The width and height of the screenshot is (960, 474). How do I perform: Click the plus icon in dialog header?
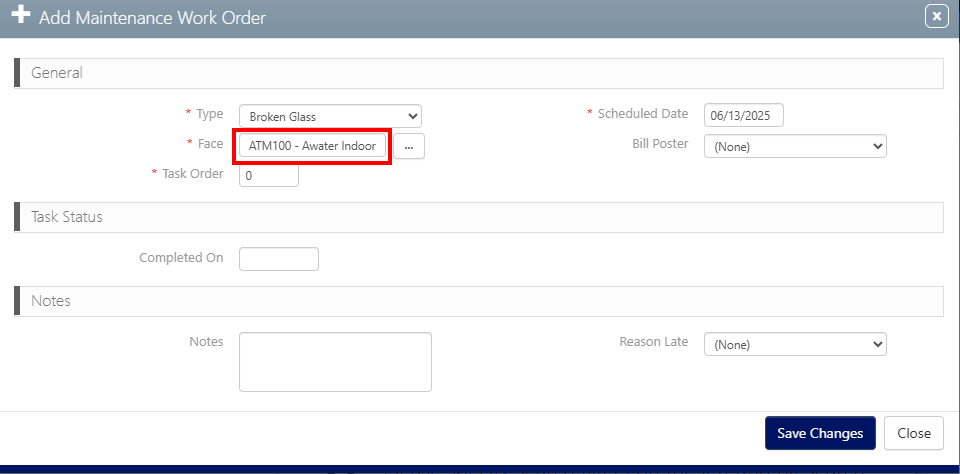(x=20, y=17)
